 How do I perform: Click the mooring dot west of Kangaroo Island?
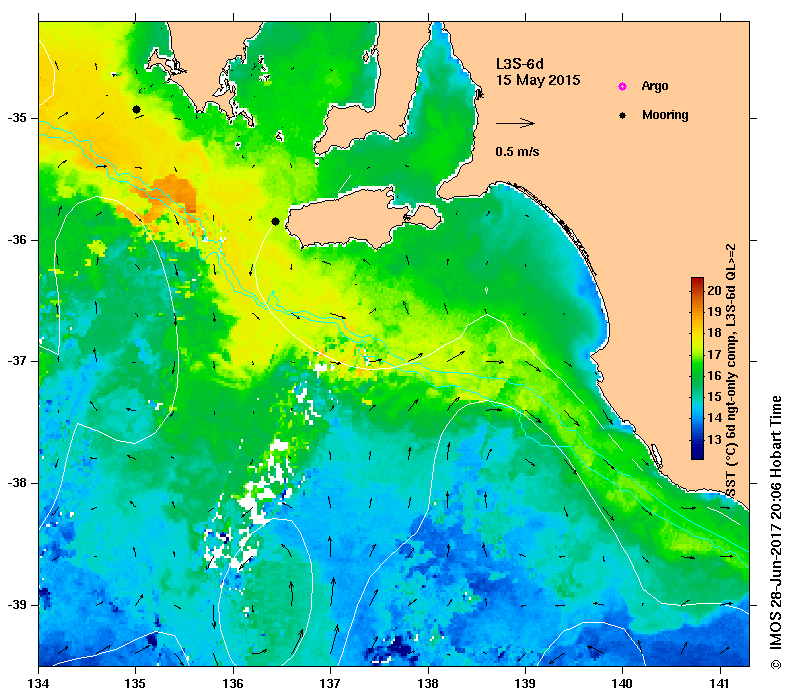point(275,221)
